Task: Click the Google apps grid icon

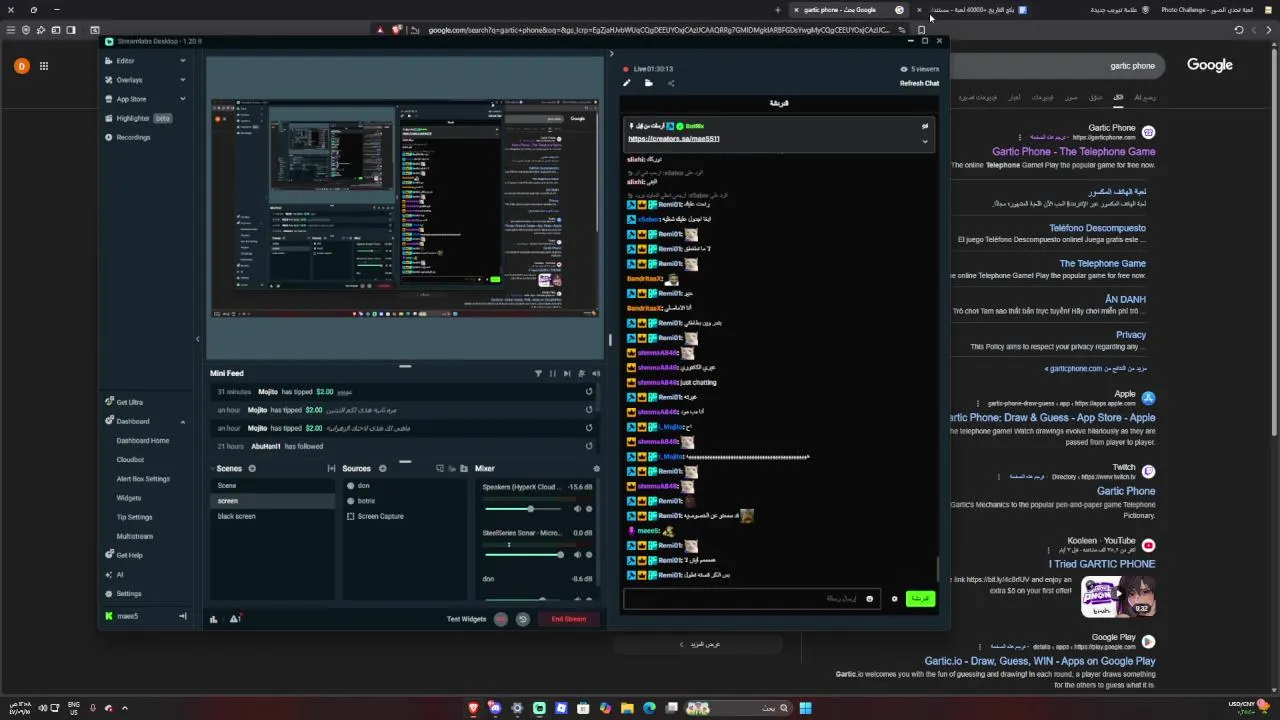Action: tap(44, 66)
